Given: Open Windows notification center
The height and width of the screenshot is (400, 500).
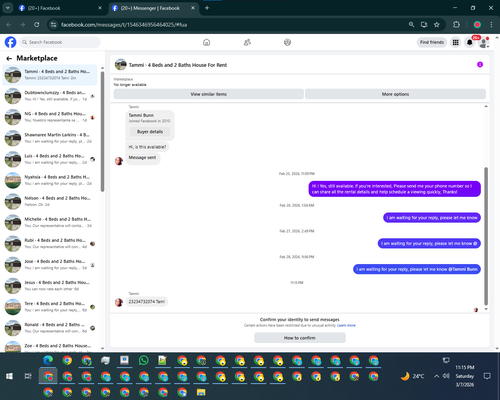Looking at the screenshot, I should tap(487, 376).
